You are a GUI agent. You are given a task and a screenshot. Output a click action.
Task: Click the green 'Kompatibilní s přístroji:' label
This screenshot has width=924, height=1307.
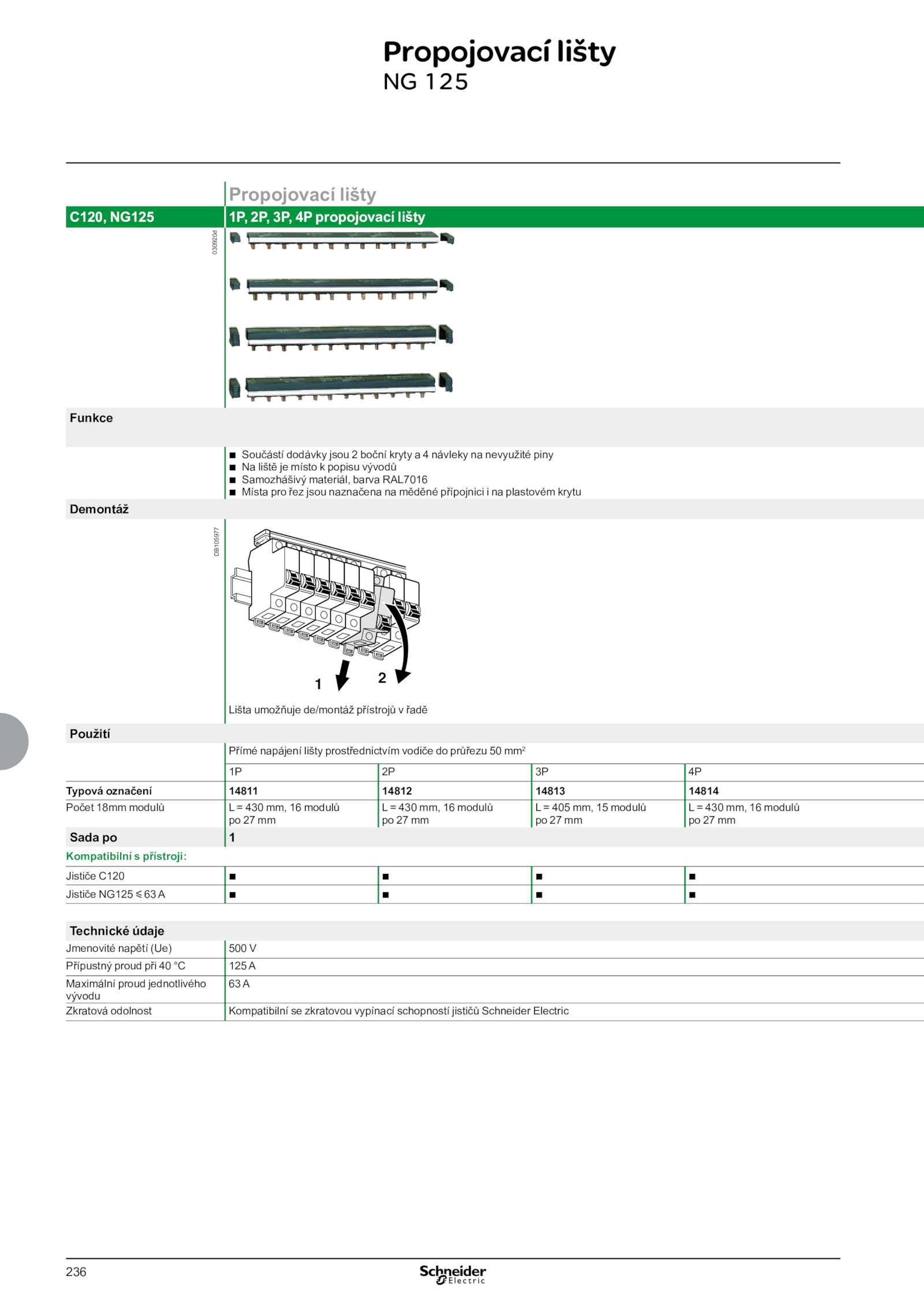pyautogui.click(x=126, y=856)
